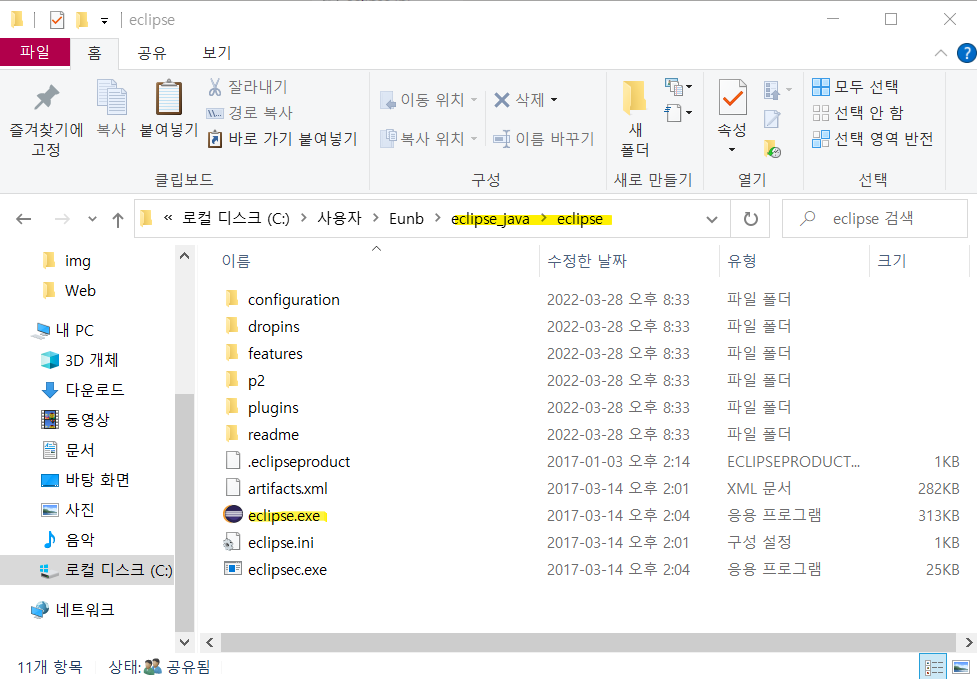Sort by 수정한 날짜 column header
This screenshot has height=679, width=977.
pos(587,261)
